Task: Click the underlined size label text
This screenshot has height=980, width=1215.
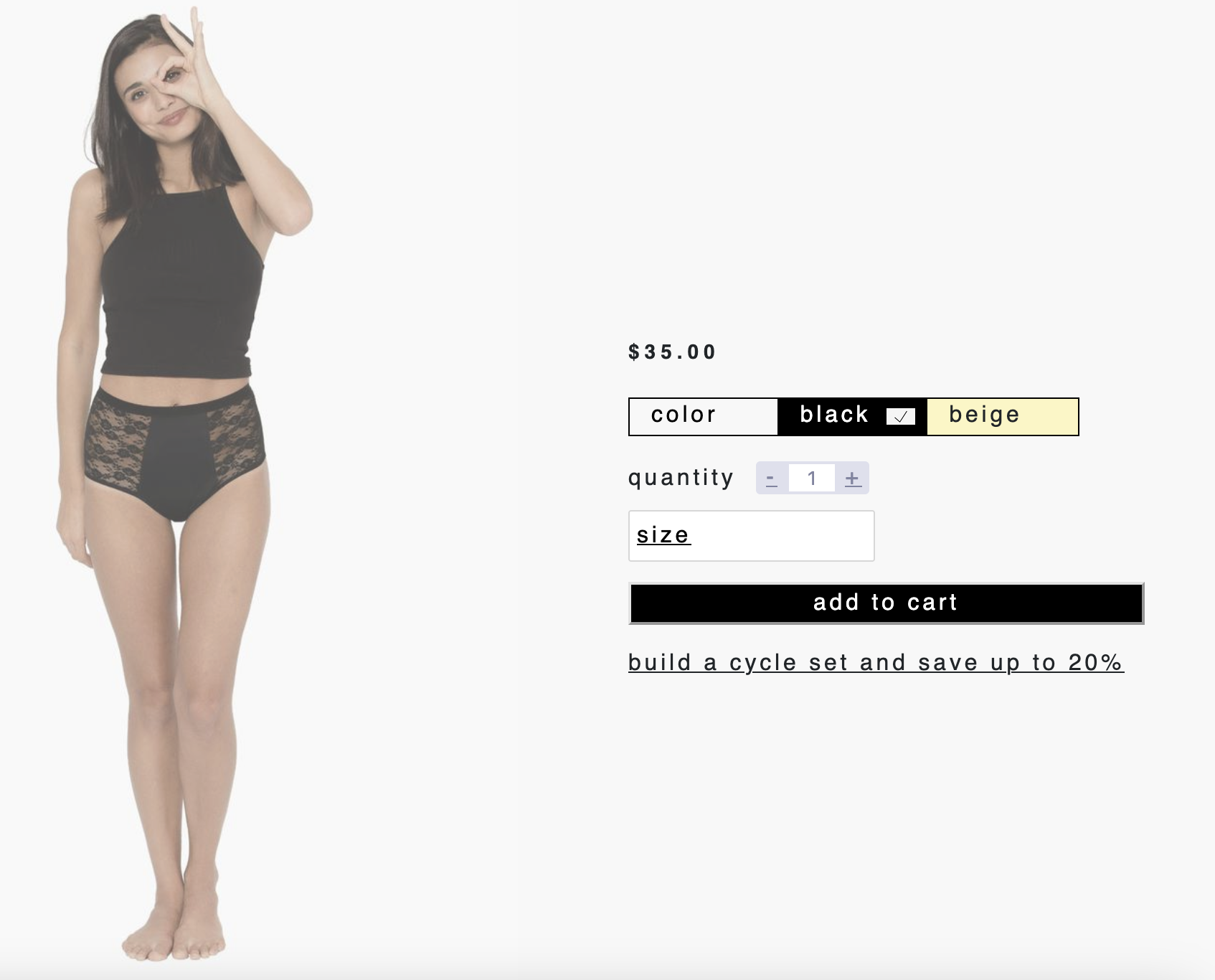Action: click(663, 535)
